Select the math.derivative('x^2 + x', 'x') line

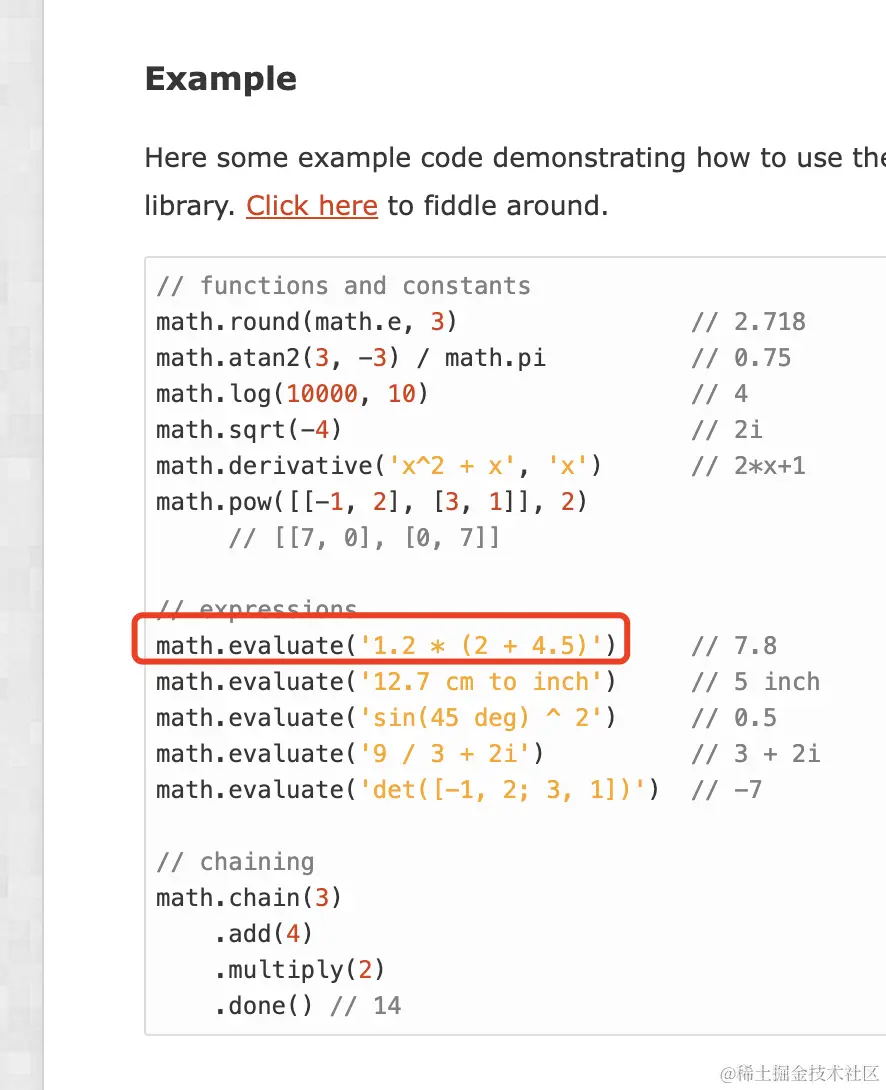[x=379, y=466]
